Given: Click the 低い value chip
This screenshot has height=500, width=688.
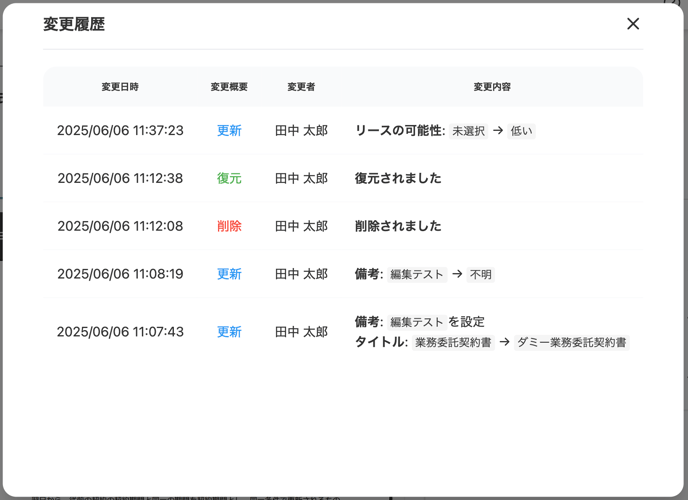Looking at the screenshot, I should click(521, 131).
